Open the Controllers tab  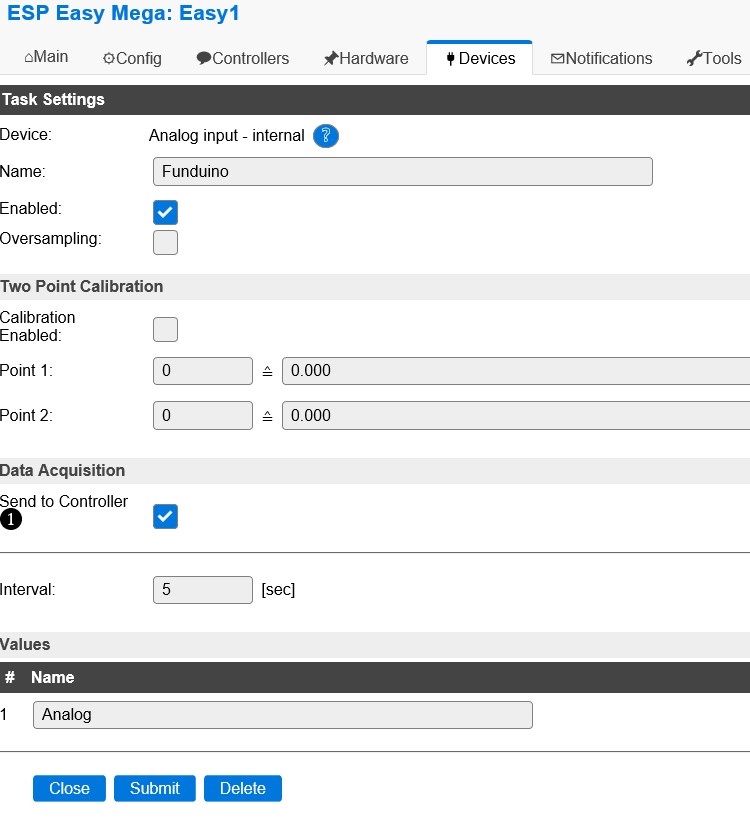coord(243,59)
